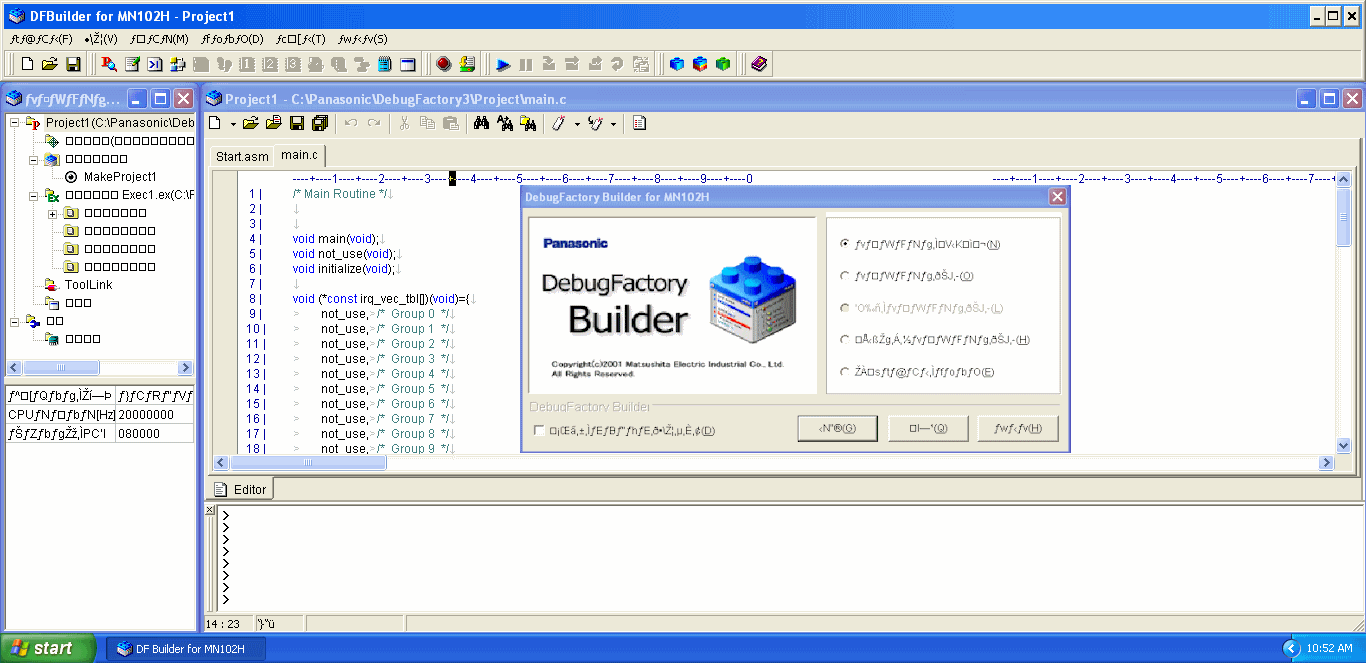Close the DebugFactory Builder dialog
1366x663 pixels.
click(1057, 197)
